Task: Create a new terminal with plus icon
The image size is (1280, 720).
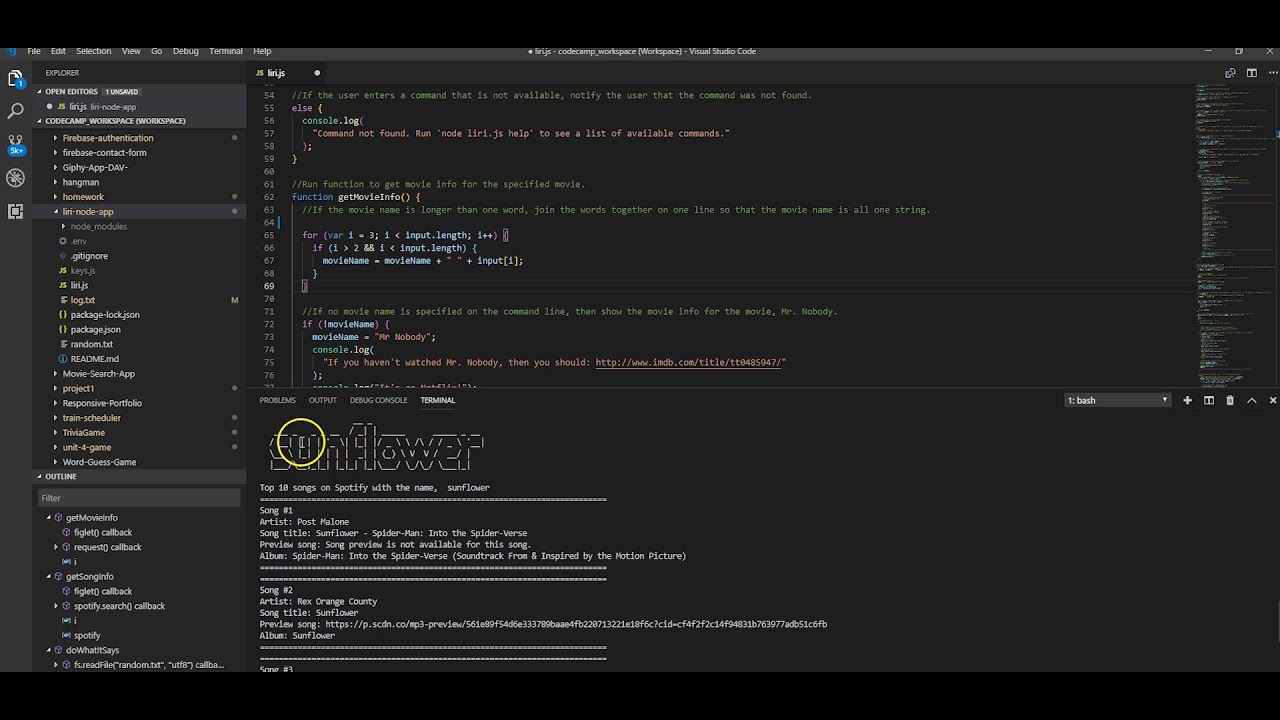Action: pyautogui.click(x=1187, y=400)
